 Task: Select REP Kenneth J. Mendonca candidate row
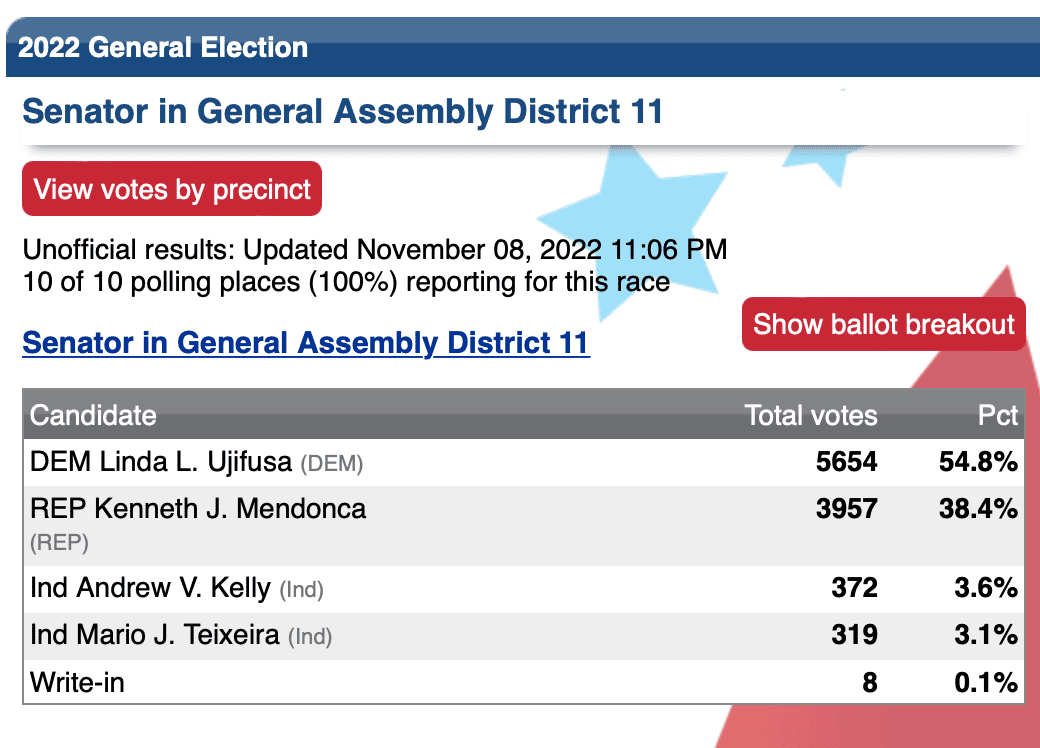point(524,526)
